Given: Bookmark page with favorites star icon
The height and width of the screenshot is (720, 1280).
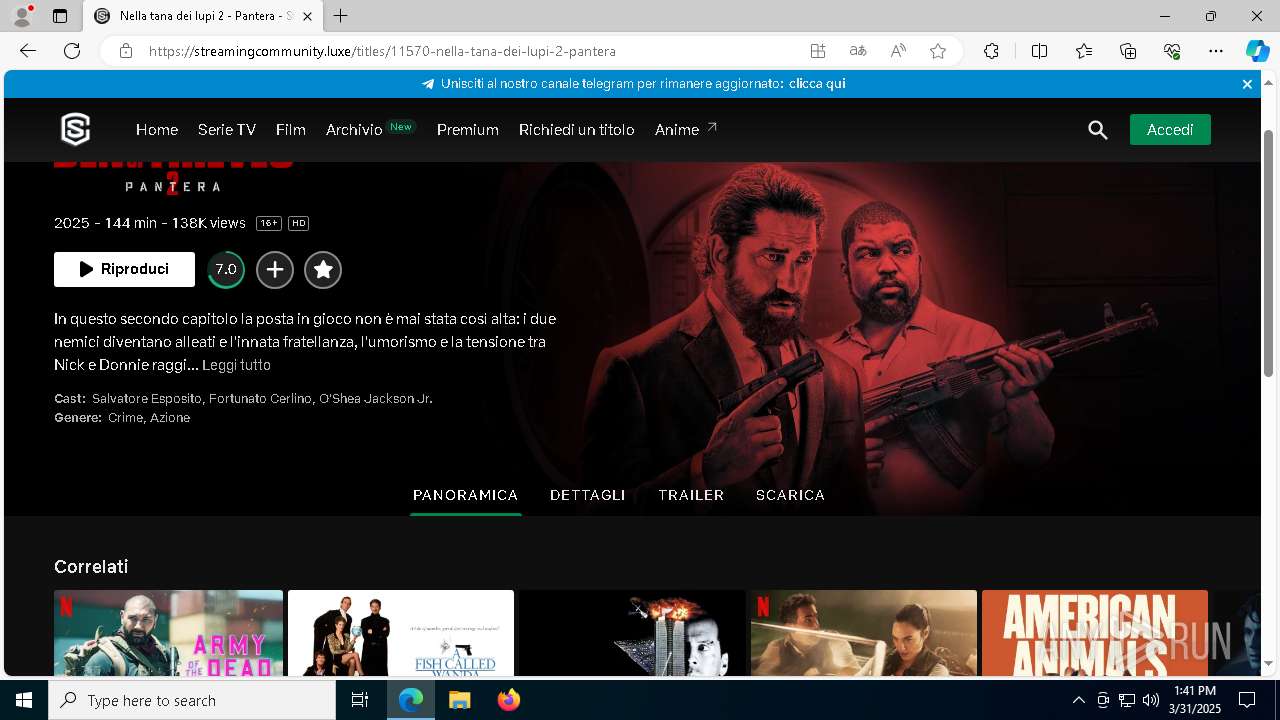Looking at the screenshot, I should point(938,51).
